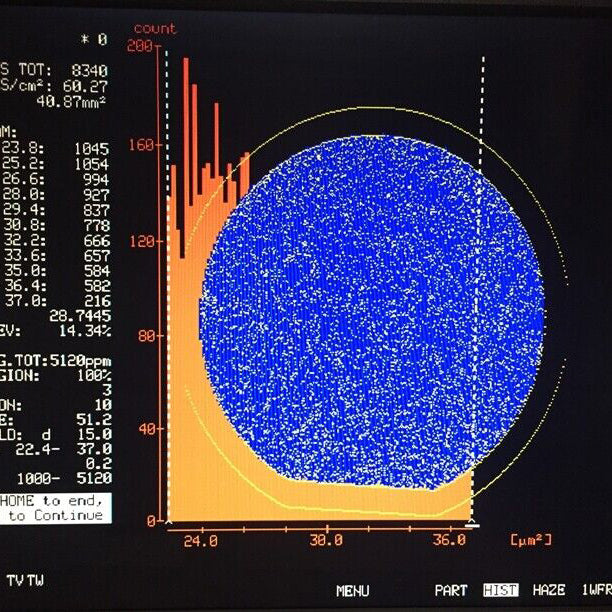Image resolution: width=612 pixels, height=612 pixels.
Task: Click the 30.0 x-axis label
Action: [326, 541]
